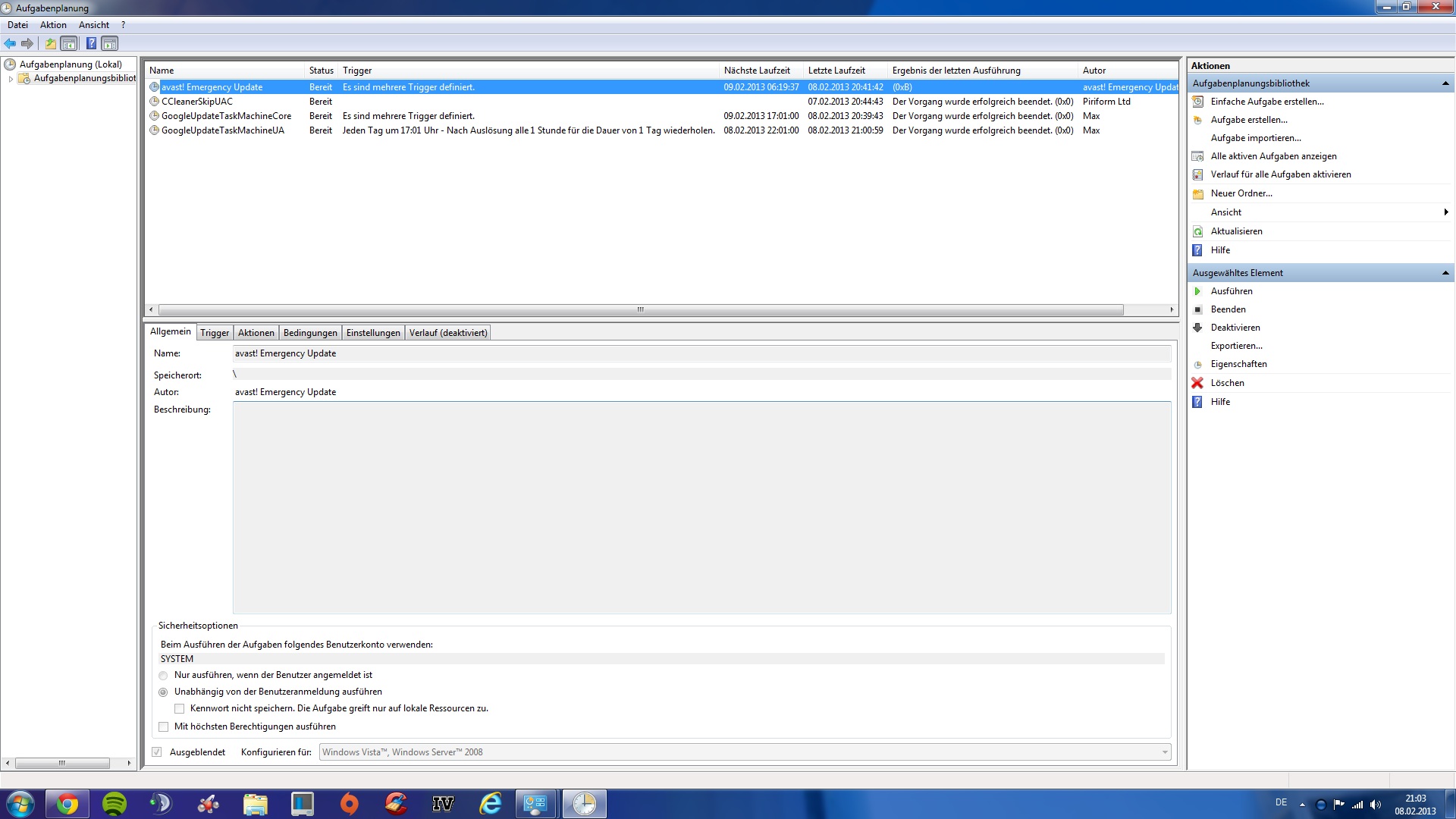Collapse the Ausgewähltes Element section

(1445, 273)
